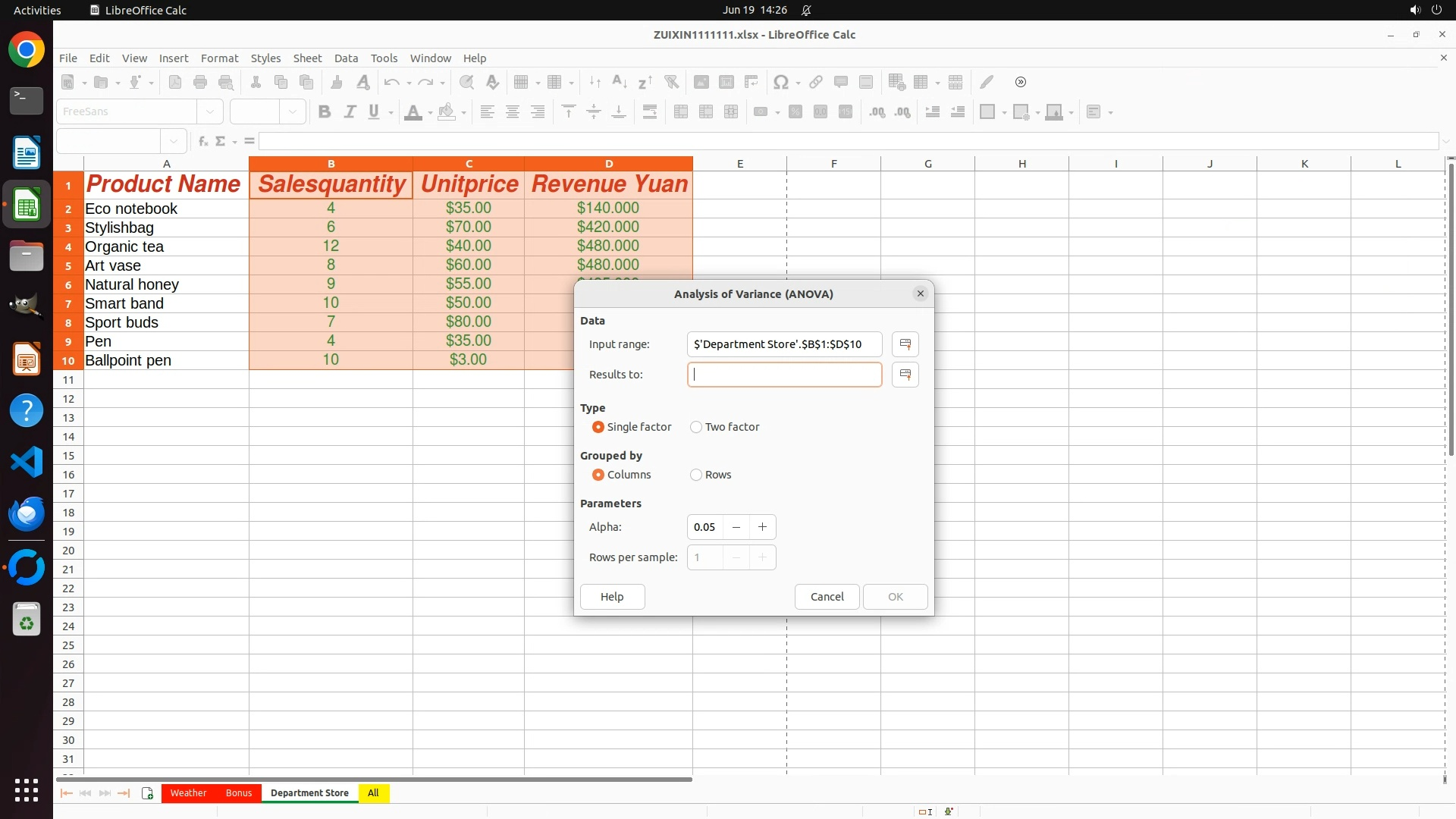Increase Alpha with the plus button

pyautogui.click(x=762, y=527)
